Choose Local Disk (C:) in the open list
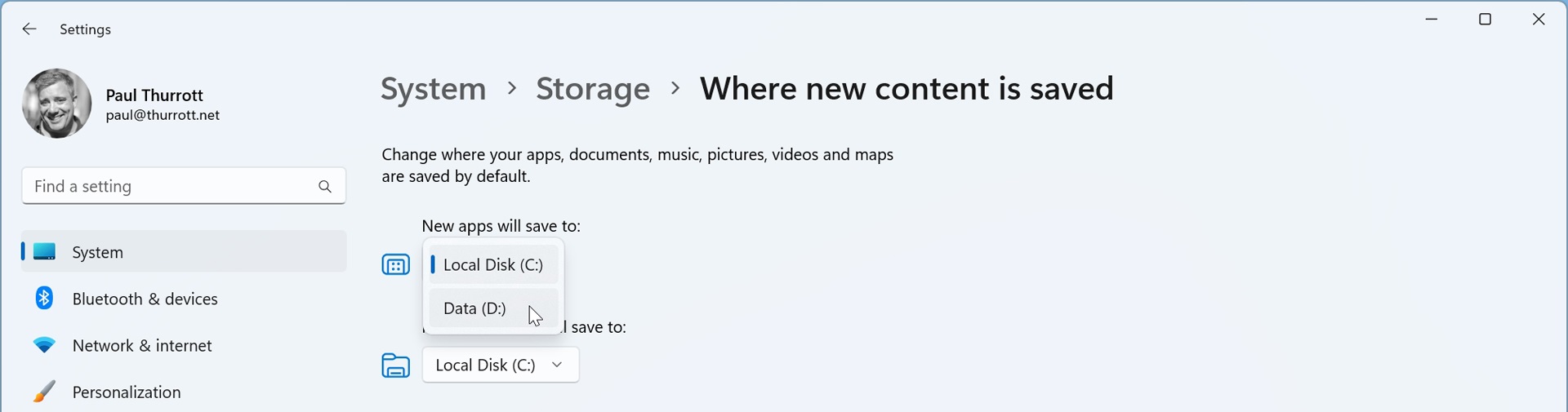The width and height of the screenshot is (1568, 412). [x=493, y=265]
